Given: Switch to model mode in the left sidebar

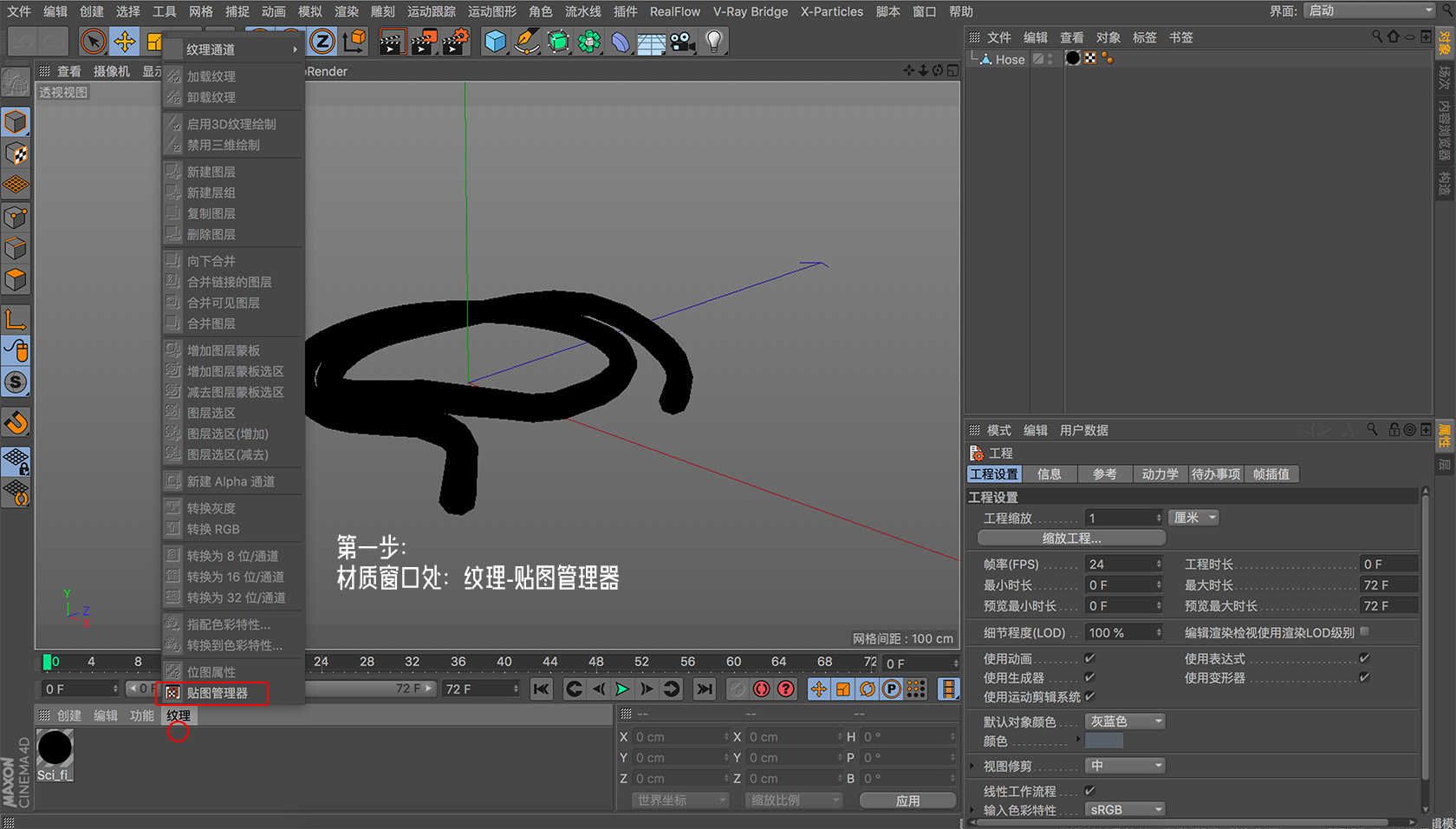Looking at the screenshot, I should click(16, 122).
